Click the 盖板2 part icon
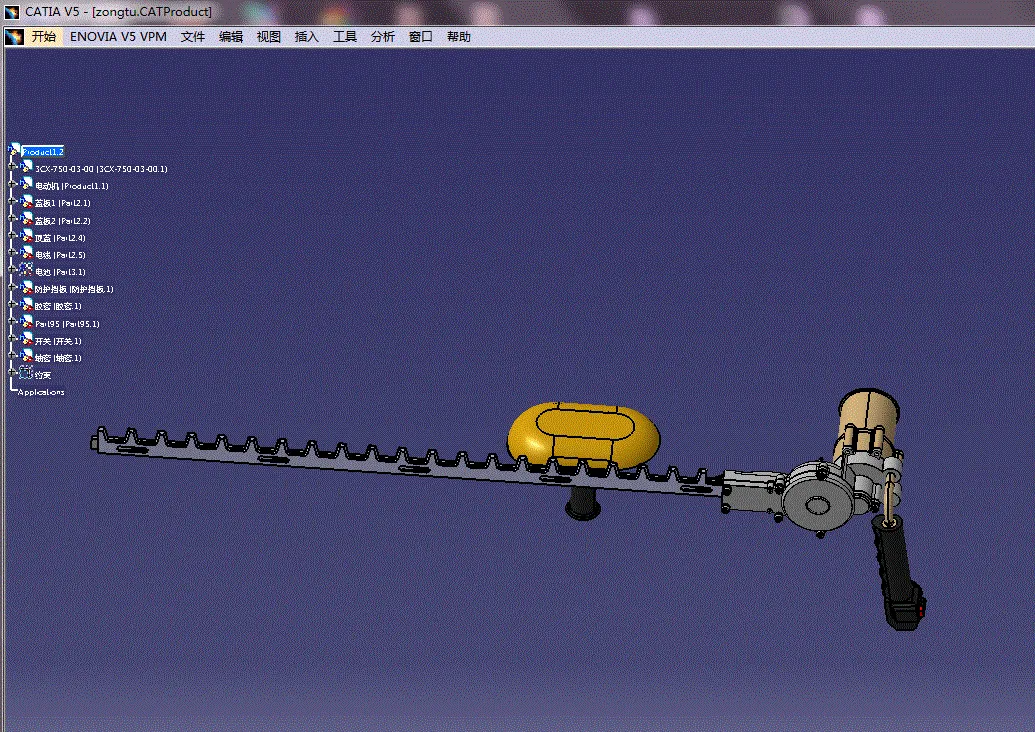Screen dimensions: 1035x732 [x=26, y=219]
